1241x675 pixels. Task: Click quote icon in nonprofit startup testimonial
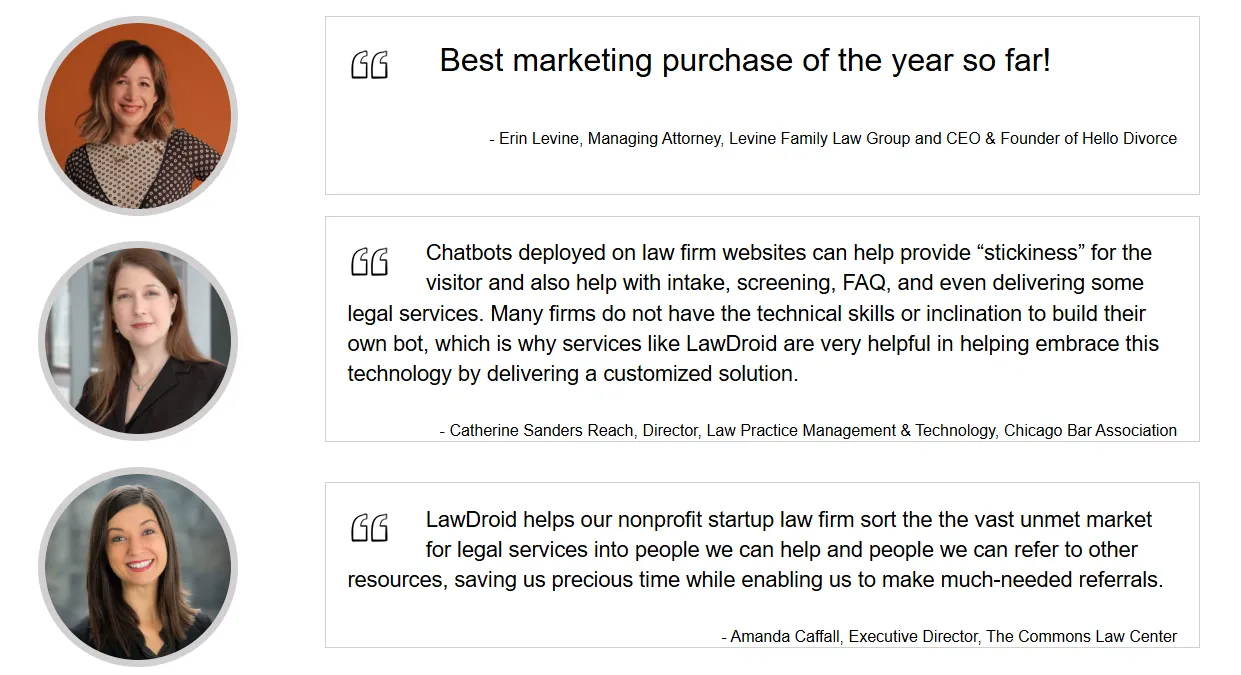pos(369,528)
